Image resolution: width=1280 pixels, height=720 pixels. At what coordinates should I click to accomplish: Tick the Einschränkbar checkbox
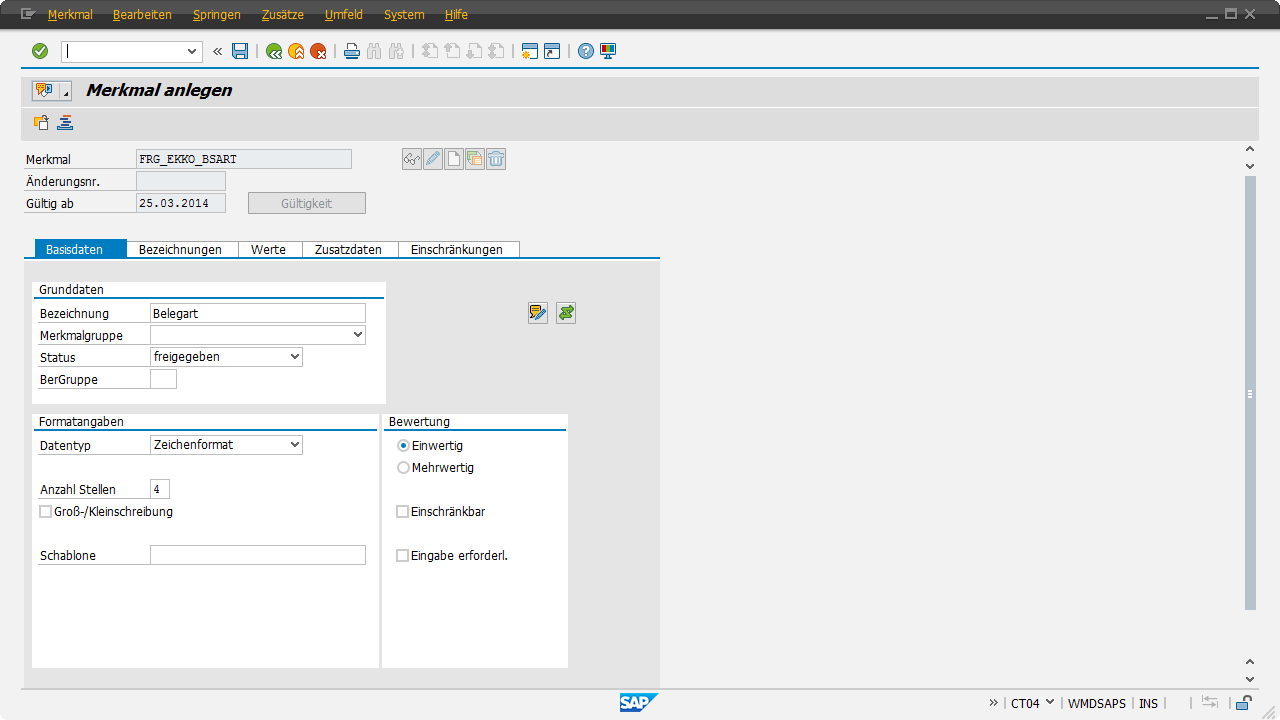pyautogui.click(x=403, y=512)
